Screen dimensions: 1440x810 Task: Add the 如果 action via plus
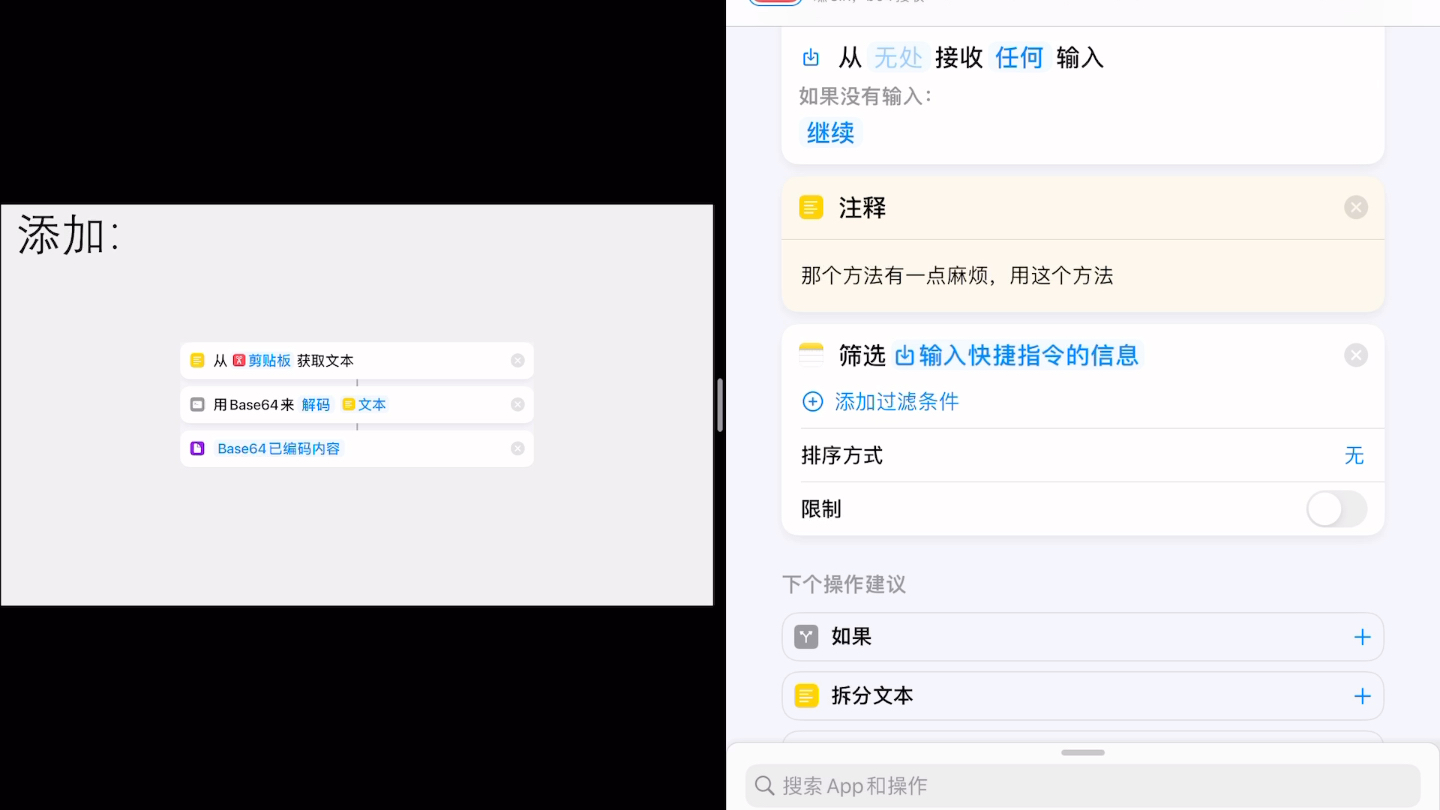1362,637
